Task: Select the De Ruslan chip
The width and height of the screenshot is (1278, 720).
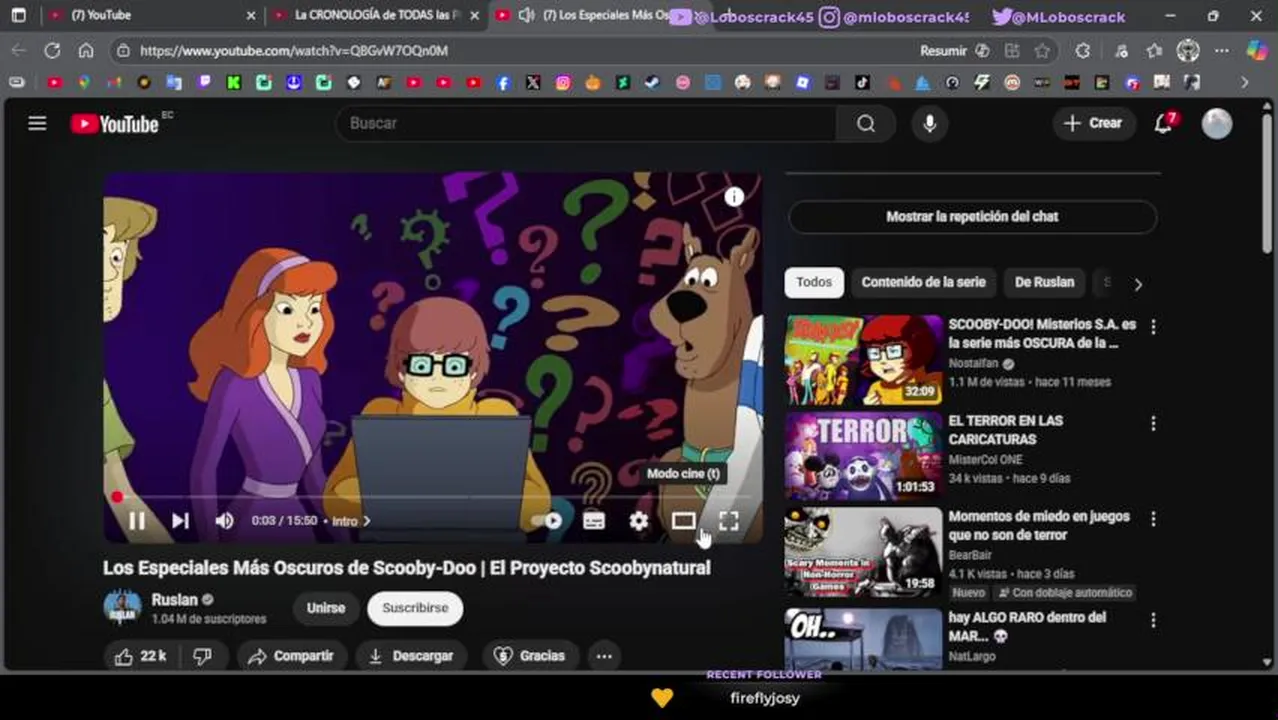Action: click(1044, 282)
